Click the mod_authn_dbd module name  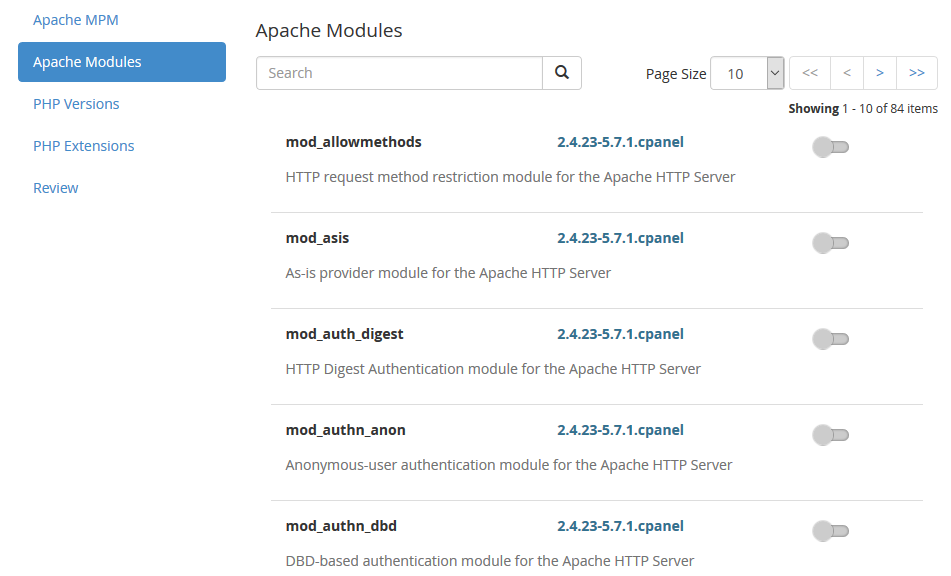341,526
